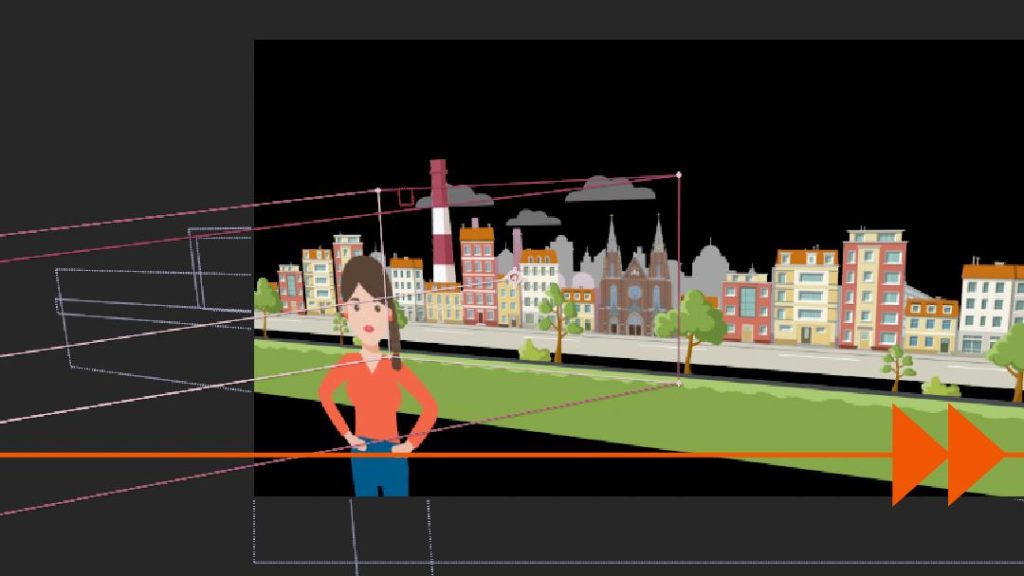
Task: Select the anchor point crosshair of selected layer
Action: [514, 275]
